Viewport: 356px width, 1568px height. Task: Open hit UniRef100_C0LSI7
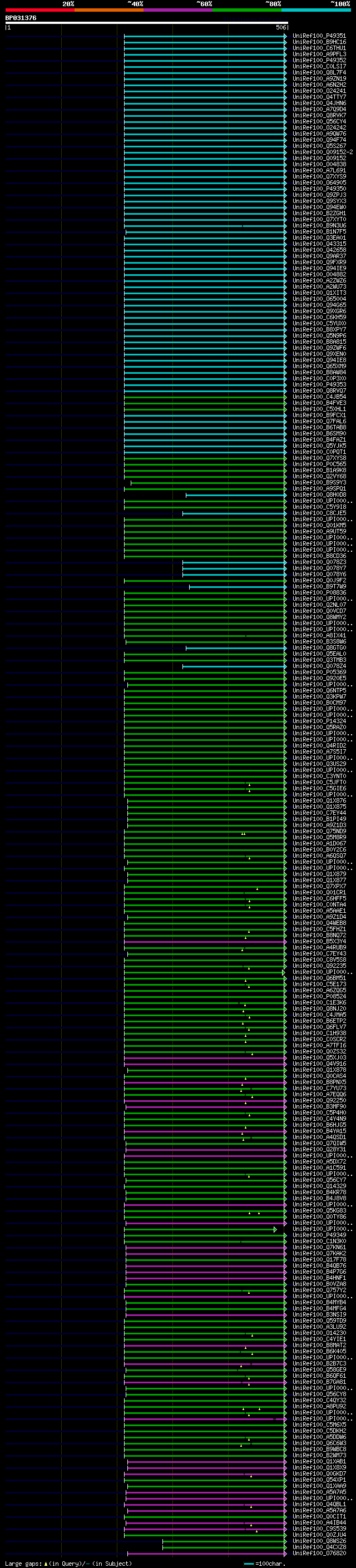(x=319, y=66)
